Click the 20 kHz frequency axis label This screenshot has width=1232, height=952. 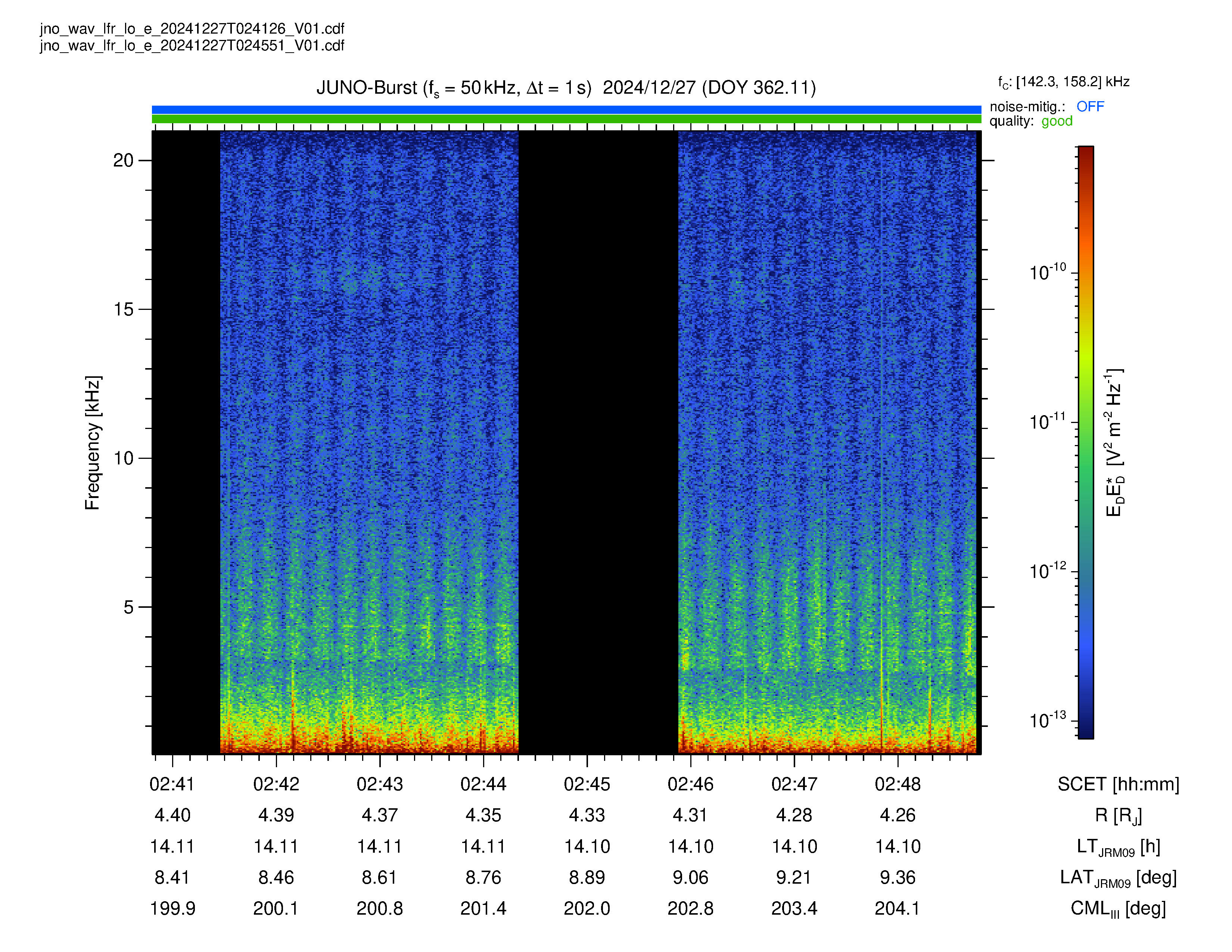(123, 161)
